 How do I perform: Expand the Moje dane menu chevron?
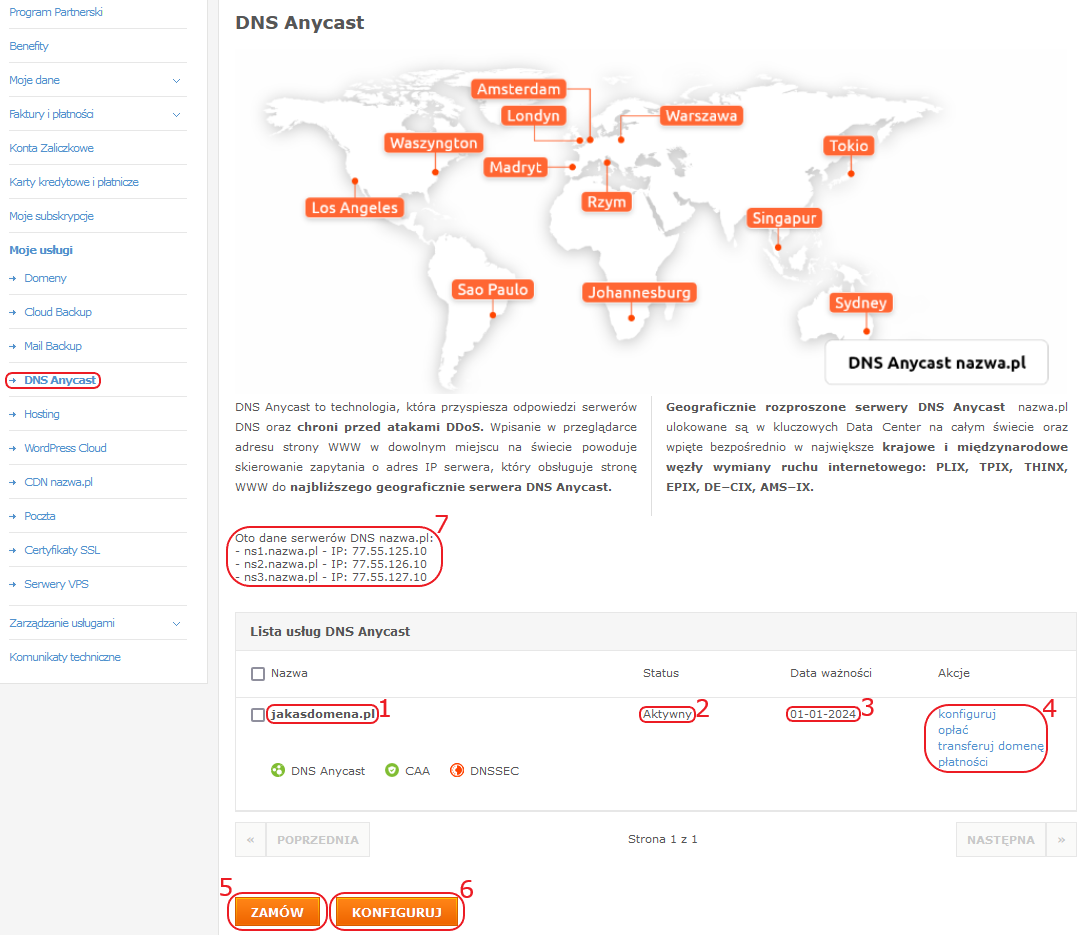coord(177,81)
